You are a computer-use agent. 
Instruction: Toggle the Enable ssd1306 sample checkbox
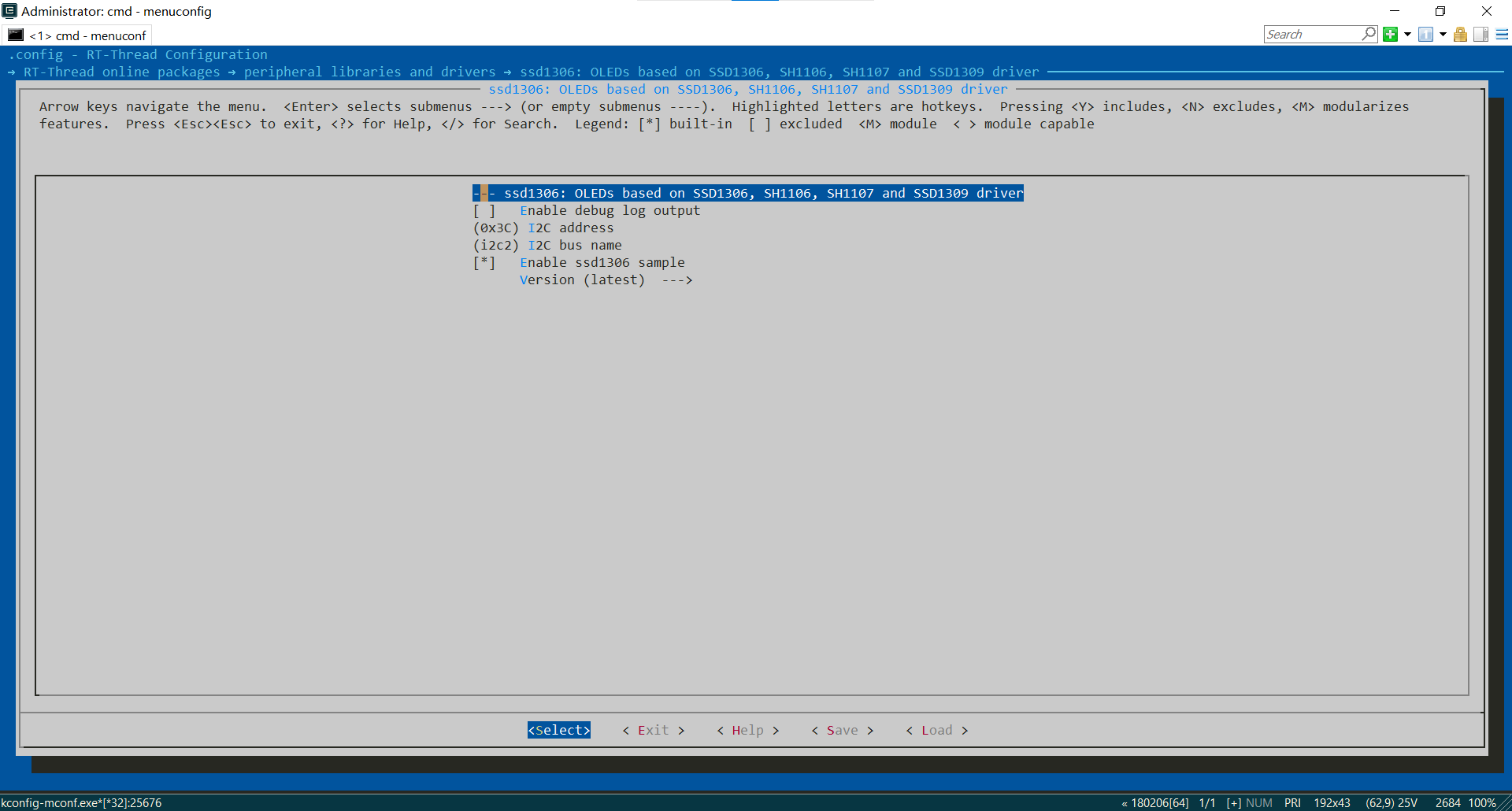coord(484,263)
